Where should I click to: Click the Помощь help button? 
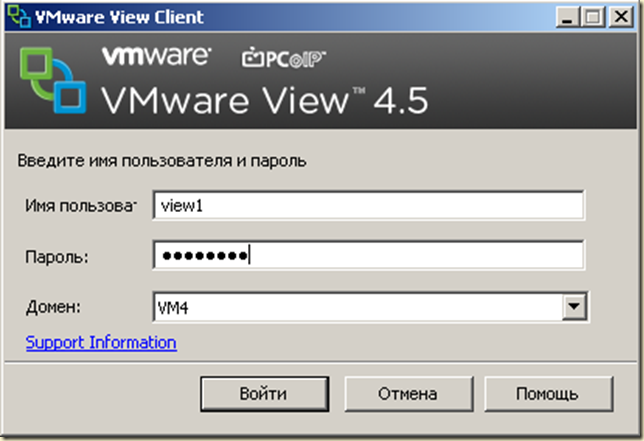point(548,394)
